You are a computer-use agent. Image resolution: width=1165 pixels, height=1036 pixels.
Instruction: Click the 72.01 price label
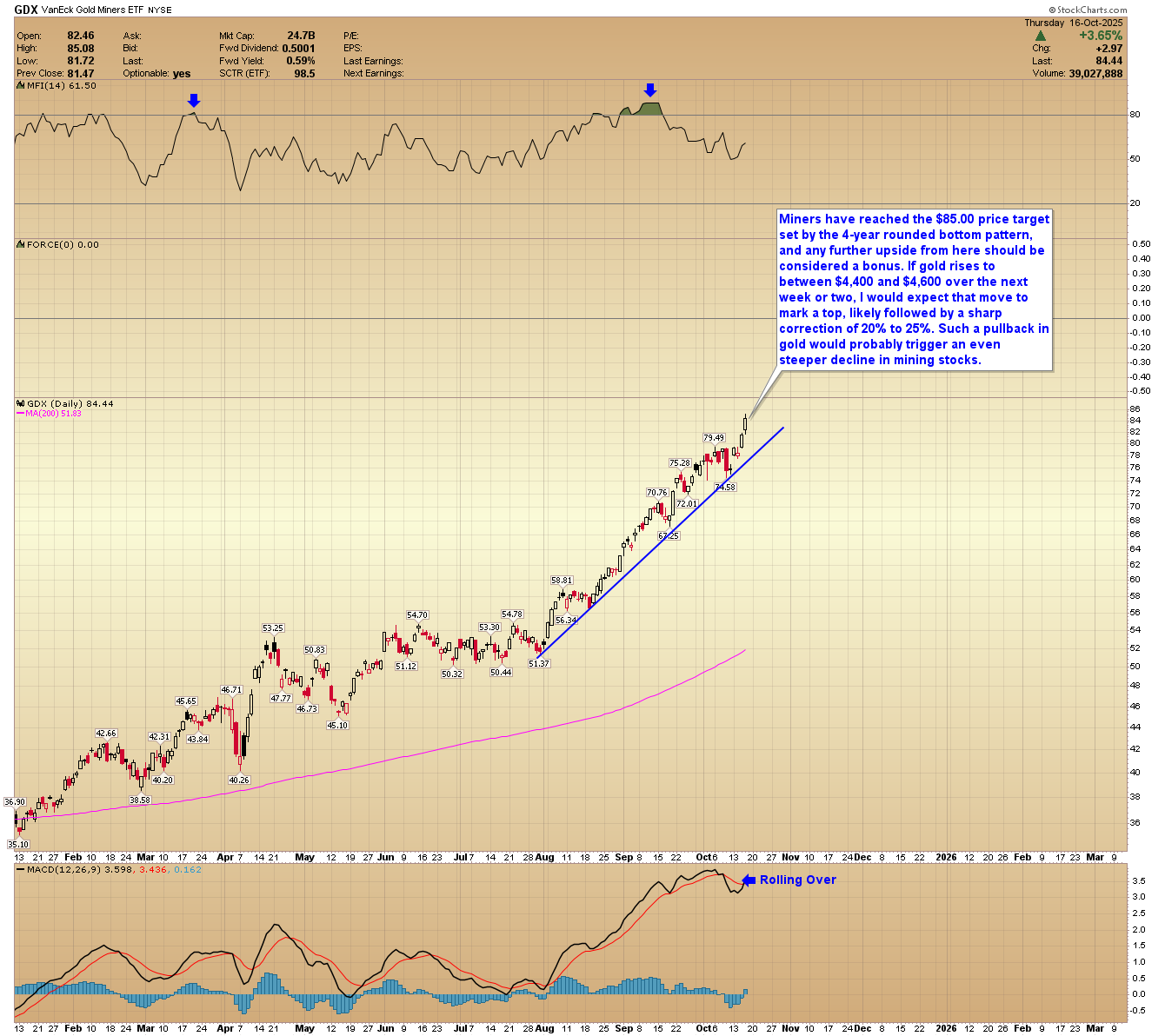687,504
